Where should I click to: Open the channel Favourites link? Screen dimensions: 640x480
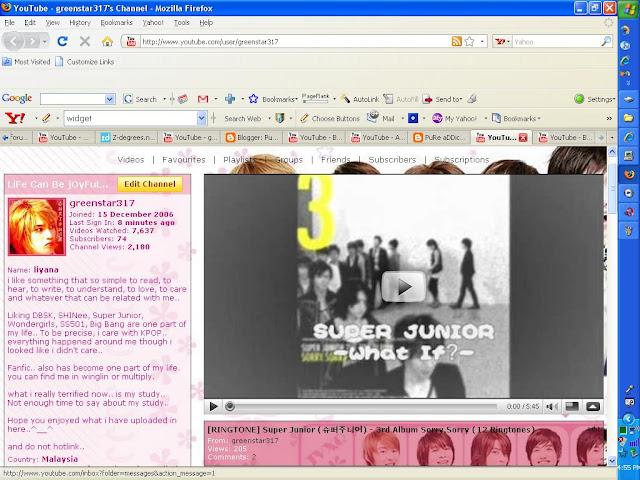tap(184, 160)
